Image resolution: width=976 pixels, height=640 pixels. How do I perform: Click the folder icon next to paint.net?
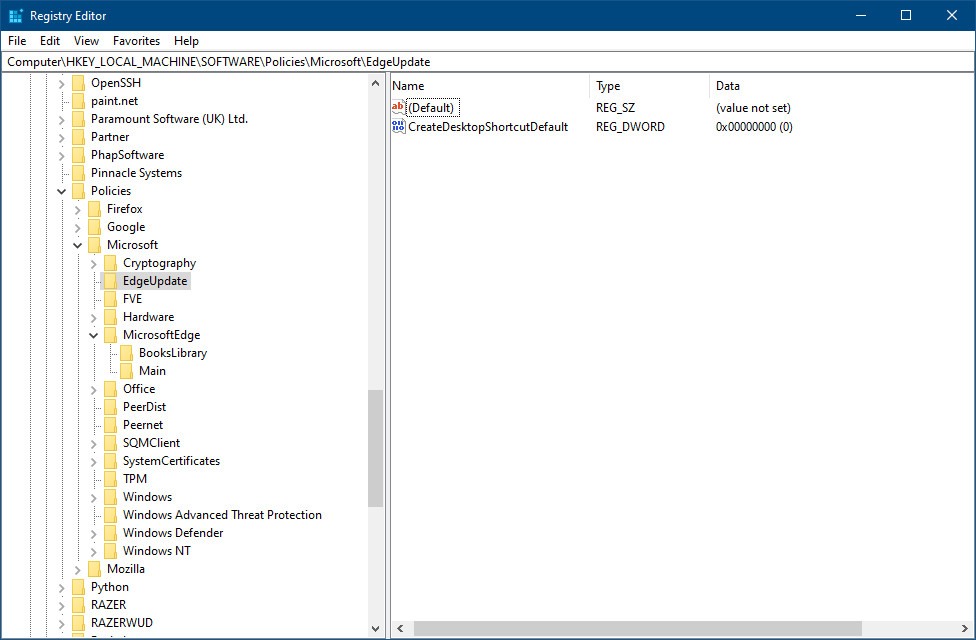coord(78,101)
